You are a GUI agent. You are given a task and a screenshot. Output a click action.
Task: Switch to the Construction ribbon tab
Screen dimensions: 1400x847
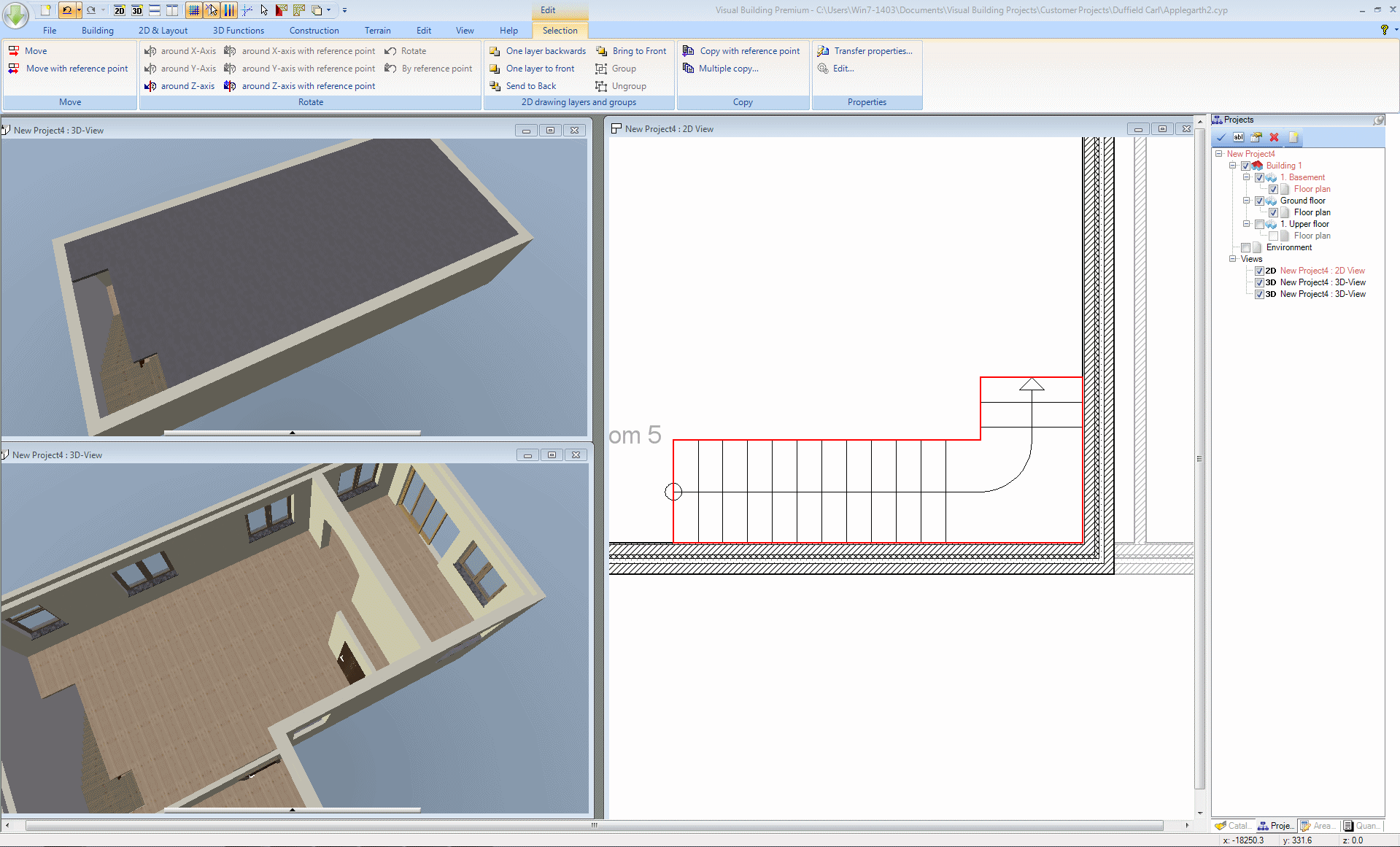coord(314,30)
